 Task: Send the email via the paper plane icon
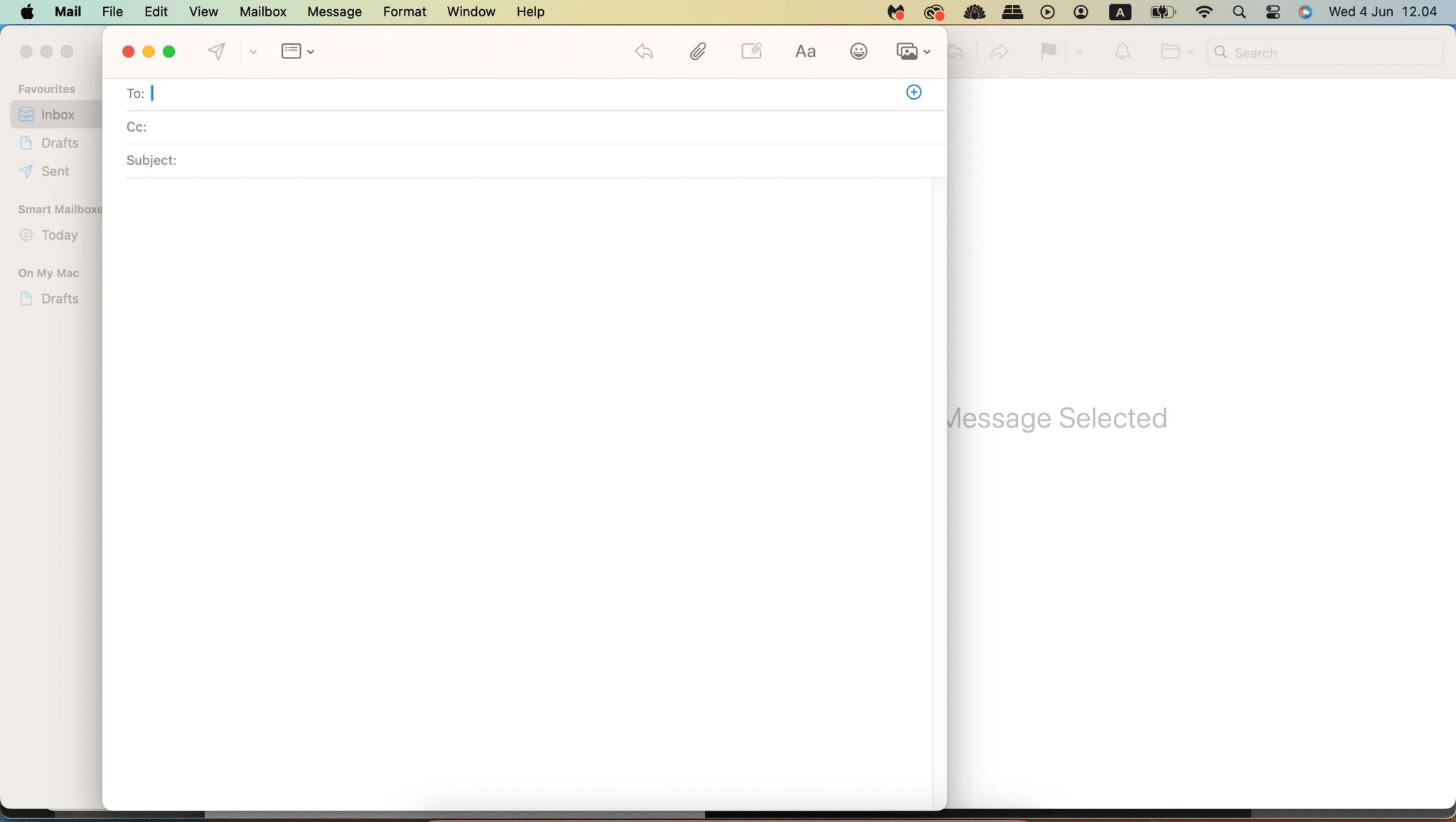217,50
